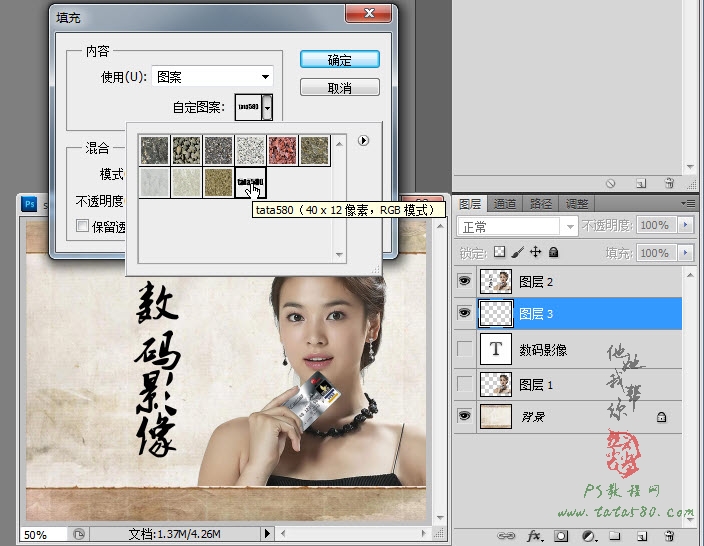The width and height of the screenshot is (704, 546).
Task: Confirm fill with 确定 button
Action: (x=339, y=60)
